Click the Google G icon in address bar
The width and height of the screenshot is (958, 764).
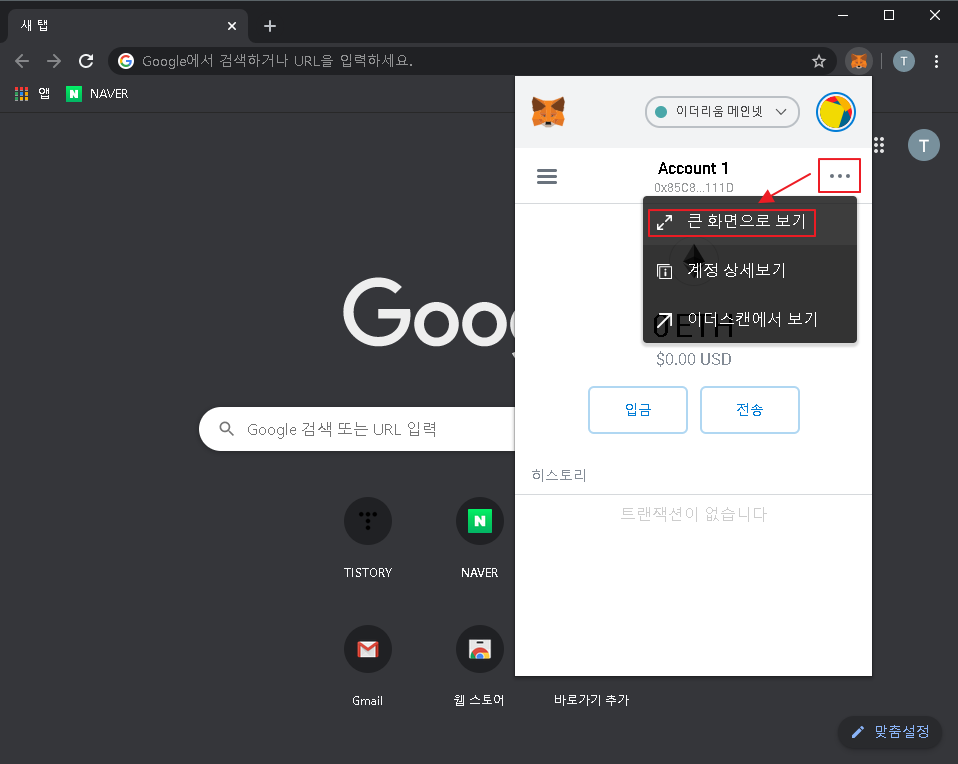pyautogui.click(x=126, y=61)
